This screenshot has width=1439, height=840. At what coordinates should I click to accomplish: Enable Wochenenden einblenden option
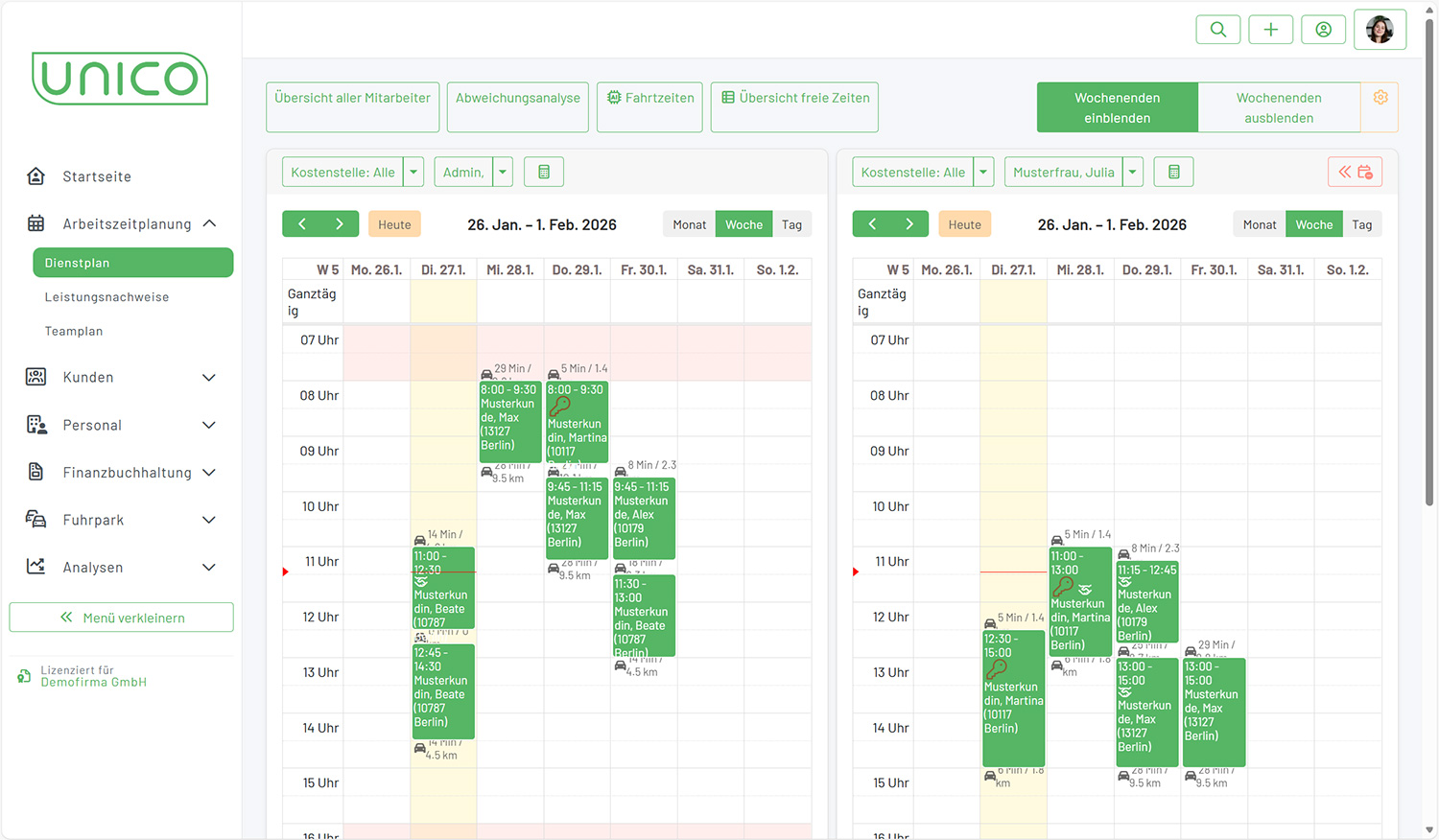(x=1117, y=107)
